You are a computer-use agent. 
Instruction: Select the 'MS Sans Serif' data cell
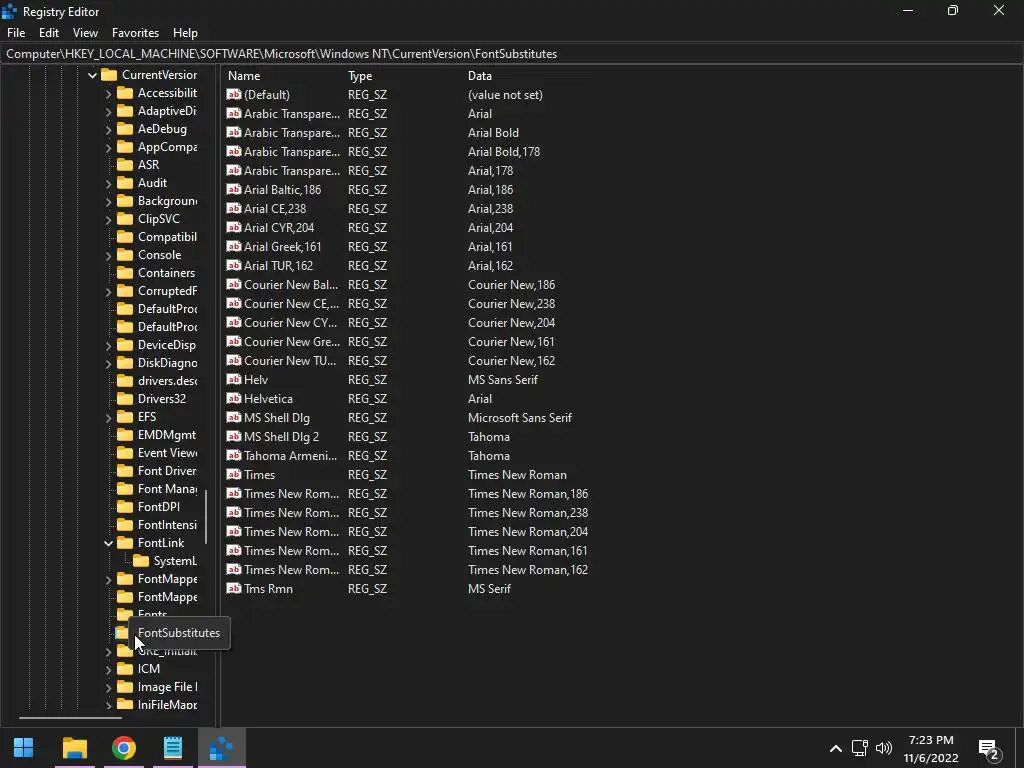point(503,379)
